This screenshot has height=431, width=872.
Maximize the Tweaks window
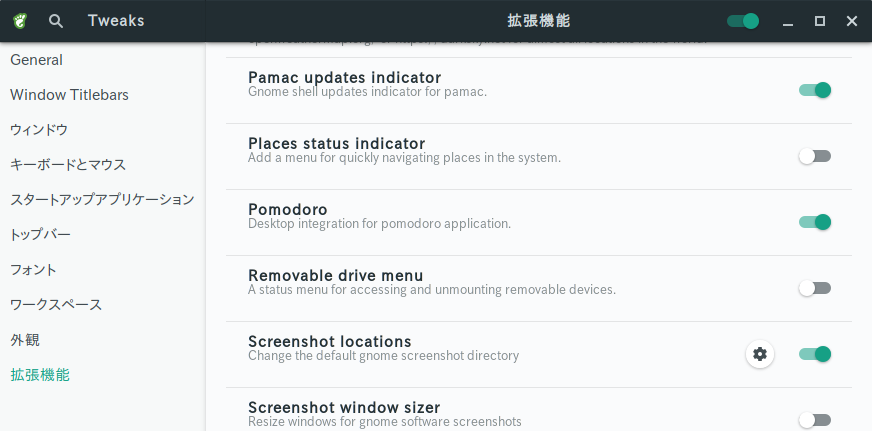click(820, 21)
